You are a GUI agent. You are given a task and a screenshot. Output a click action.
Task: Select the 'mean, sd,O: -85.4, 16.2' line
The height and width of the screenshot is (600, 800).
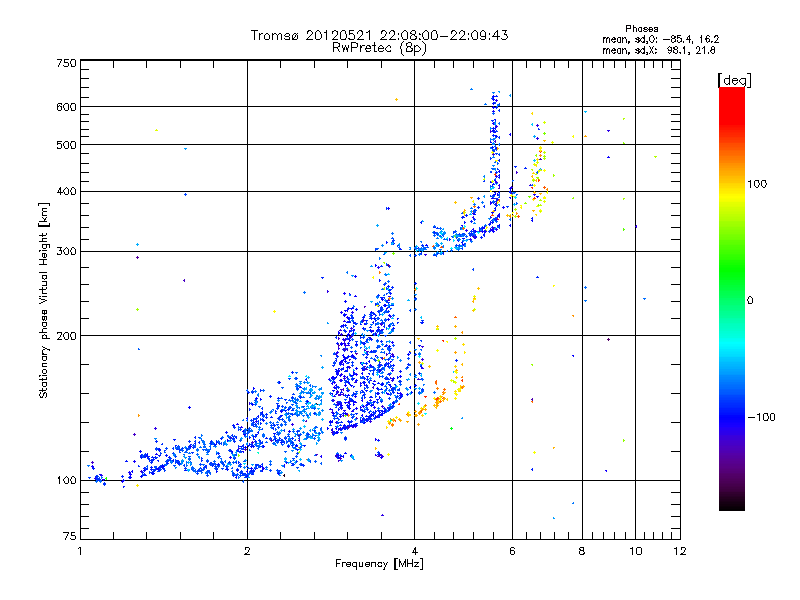click(x=661, y=39)
